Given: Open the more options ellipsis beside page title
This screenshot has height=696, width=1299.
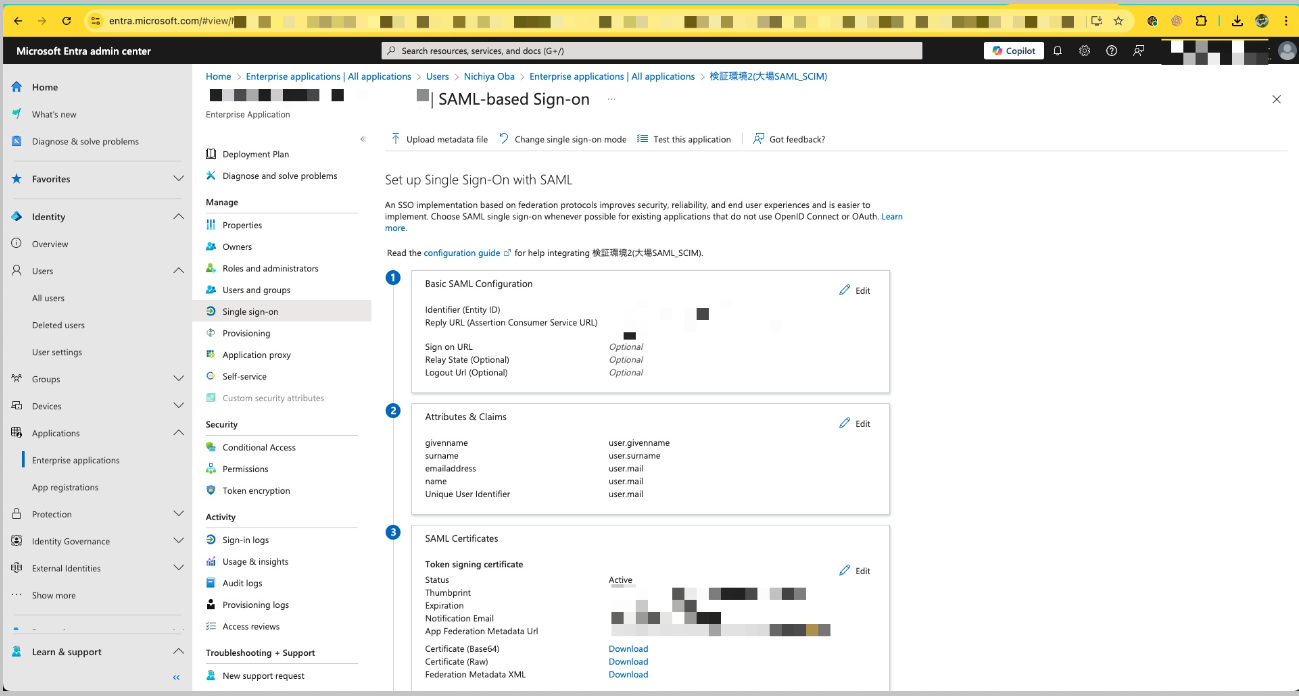Looking at the screenshot, I should pos(611,100).
